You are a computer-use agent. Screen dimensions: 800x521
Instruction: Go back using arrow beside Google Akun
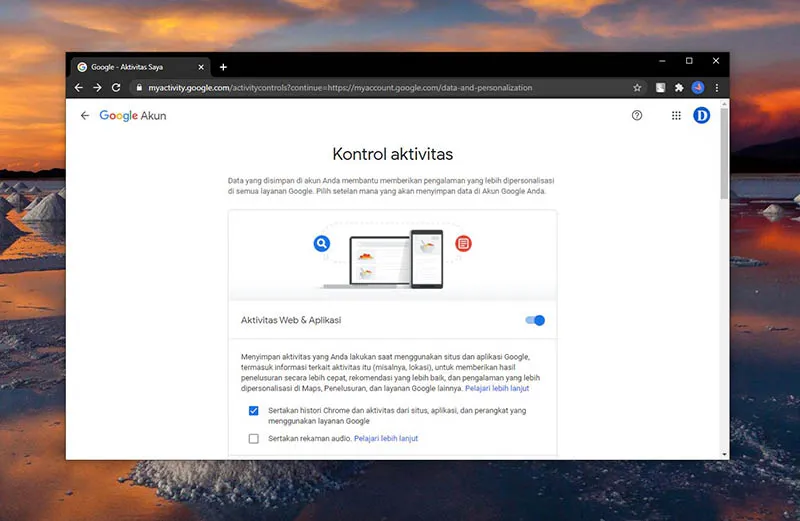(x=85, y=116)
